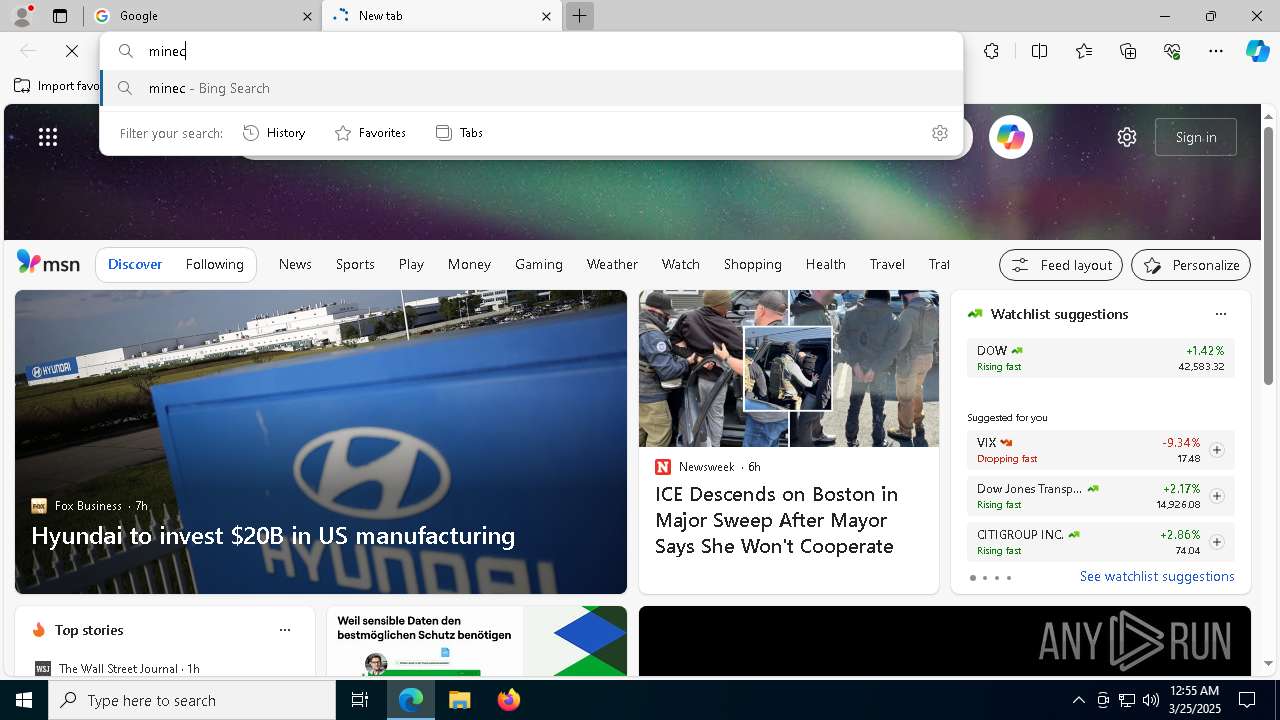Open Watchlist suggestions more options
The height and width of the screenshot is (720, 1280).
pyautogui.click(x=1220, y=314)
